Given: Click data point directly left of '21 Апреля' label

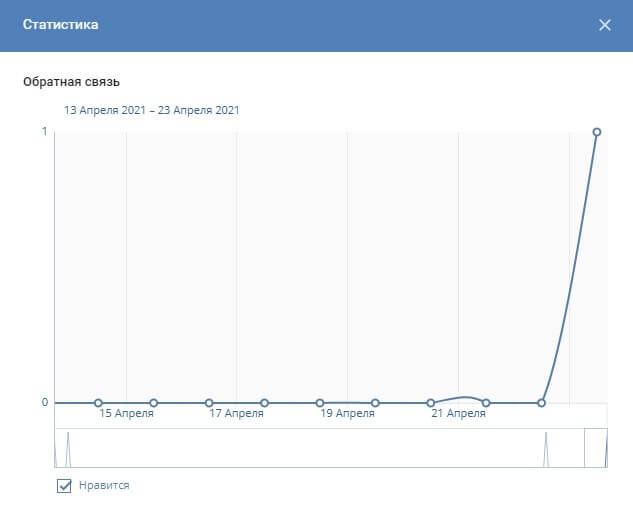Looking at the screenshot, I should point(430,403).
